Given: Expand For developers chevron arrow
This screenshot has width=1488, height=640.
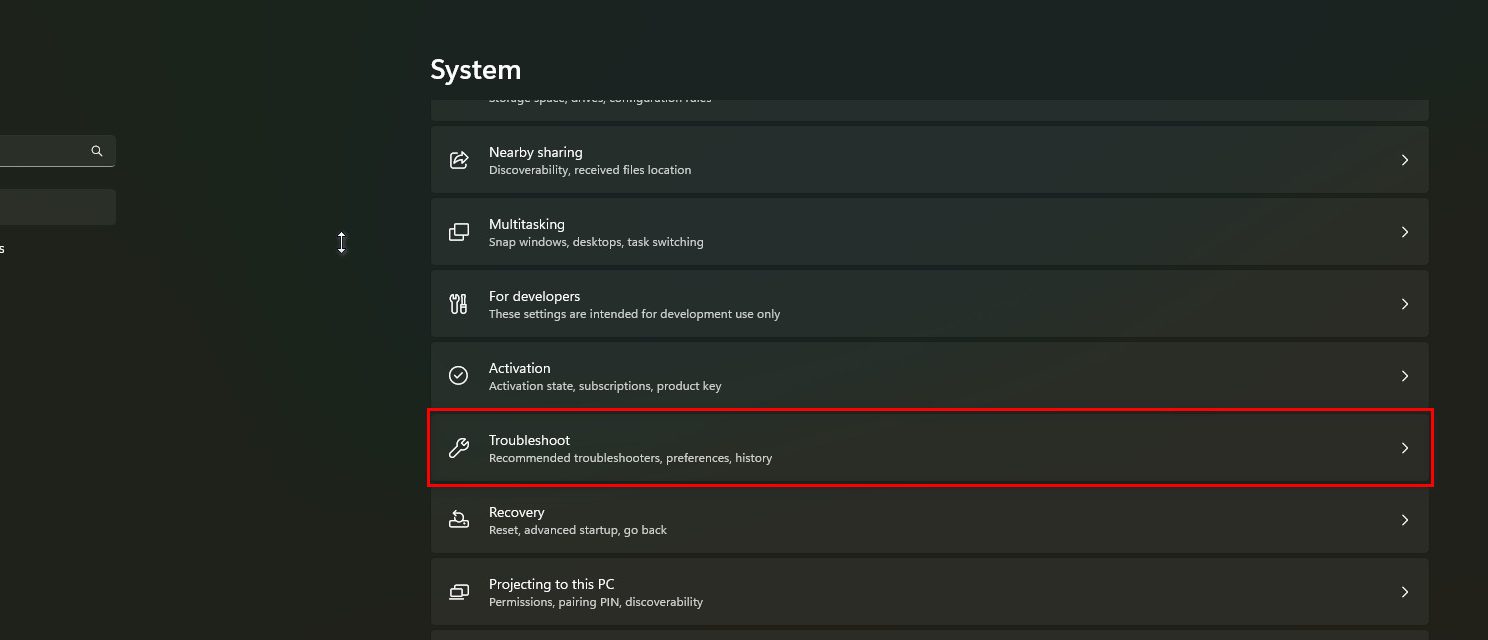Looking at the screenshot, I should (1405, 304).
